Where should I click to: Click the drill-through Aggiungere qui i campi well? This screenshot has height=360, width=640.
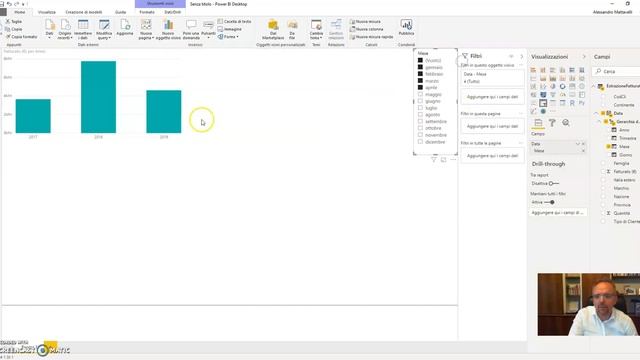point(558,213)
